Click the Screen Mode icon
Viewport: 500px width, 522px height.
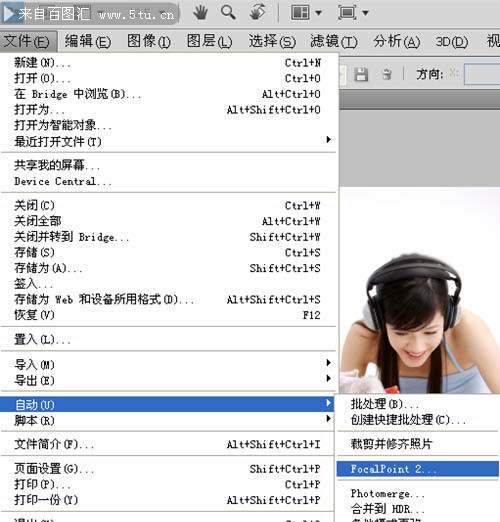[x=347, y=13]
